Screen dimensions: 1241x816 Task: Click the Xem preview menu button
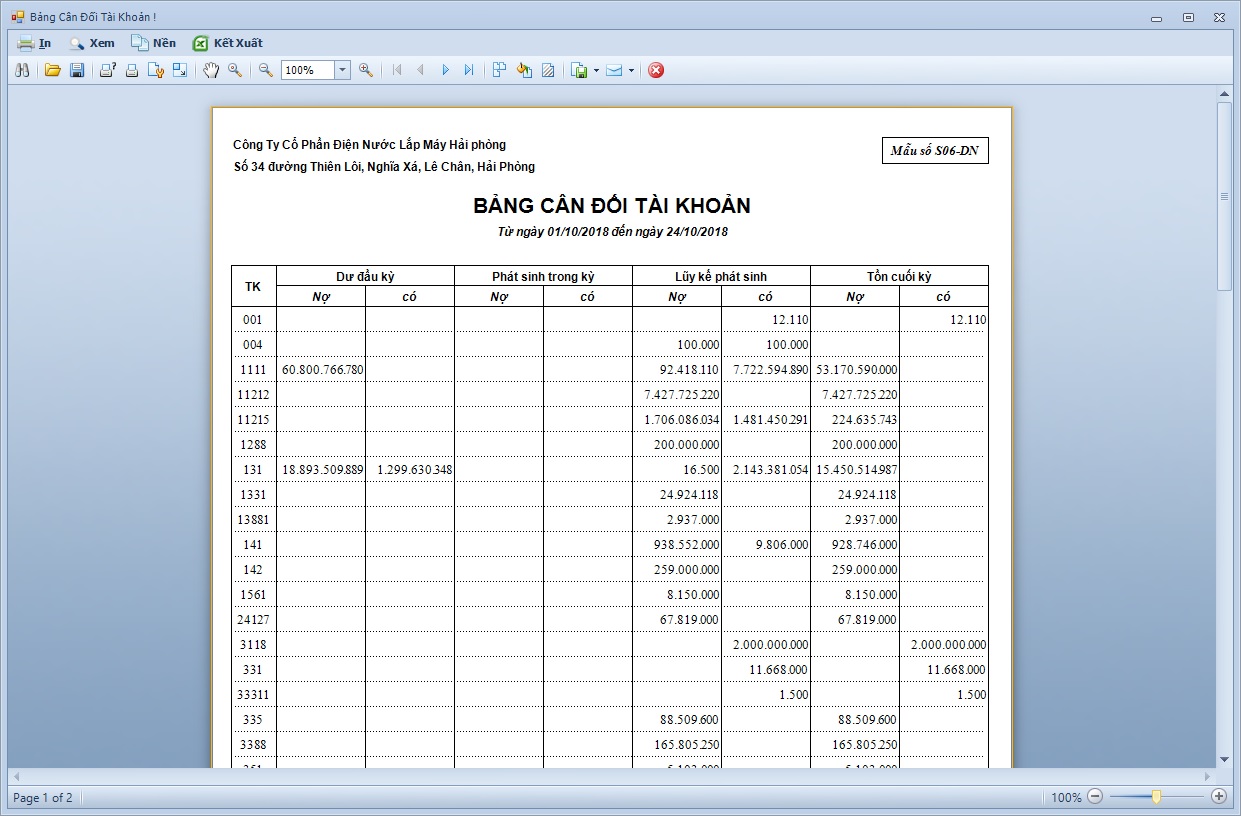[91, 43]
